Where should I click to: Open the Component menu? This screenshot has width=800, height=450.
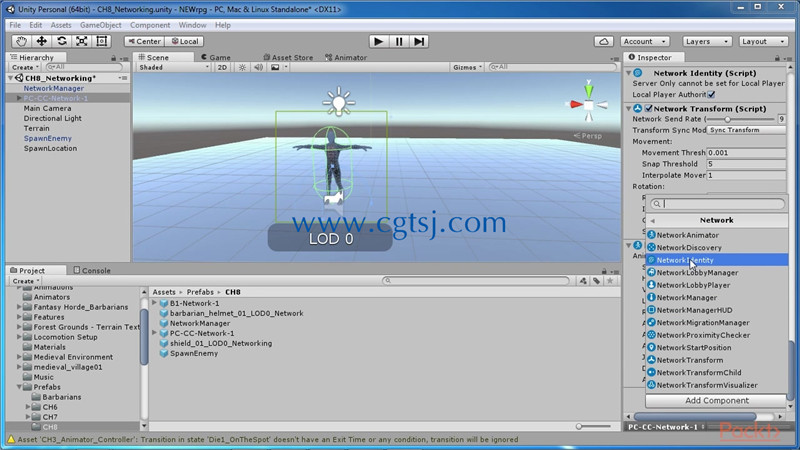(150, 25)
